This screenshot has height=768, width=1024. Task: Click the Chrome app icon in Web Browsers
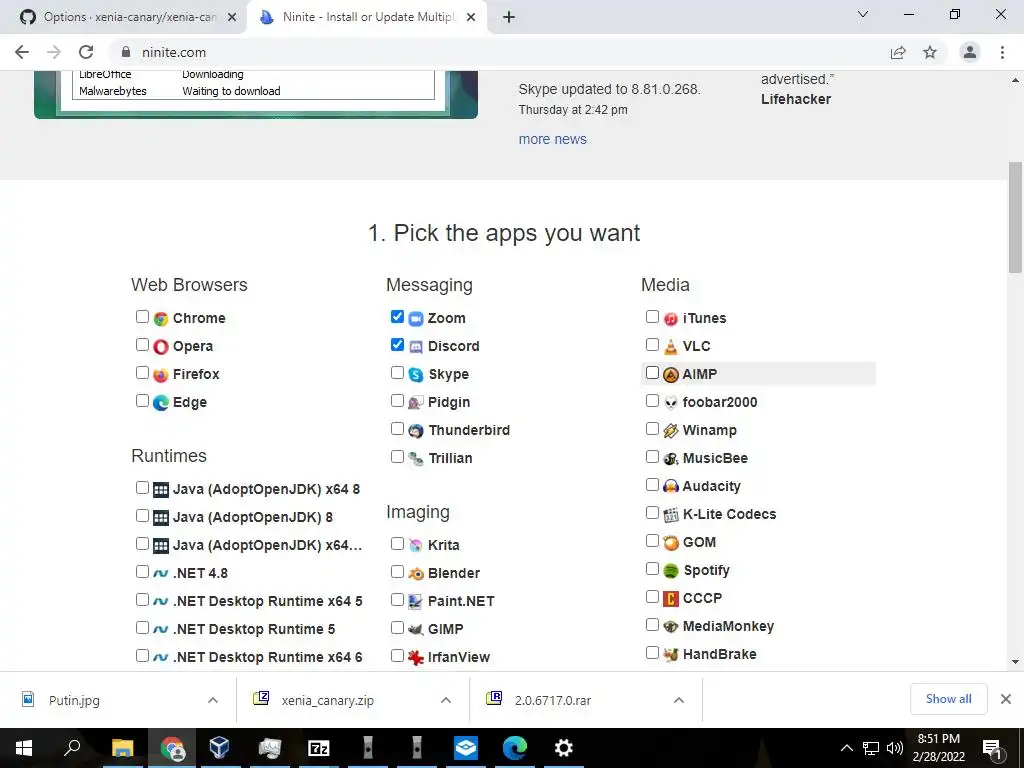[x=161, y=319]
